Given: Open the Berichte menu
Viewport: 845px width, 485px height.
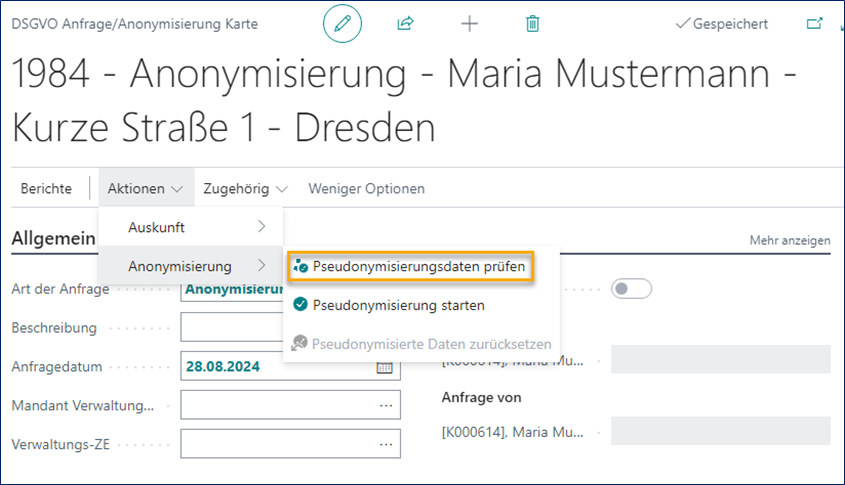Looking at the screenshot, I should [46, 189].
